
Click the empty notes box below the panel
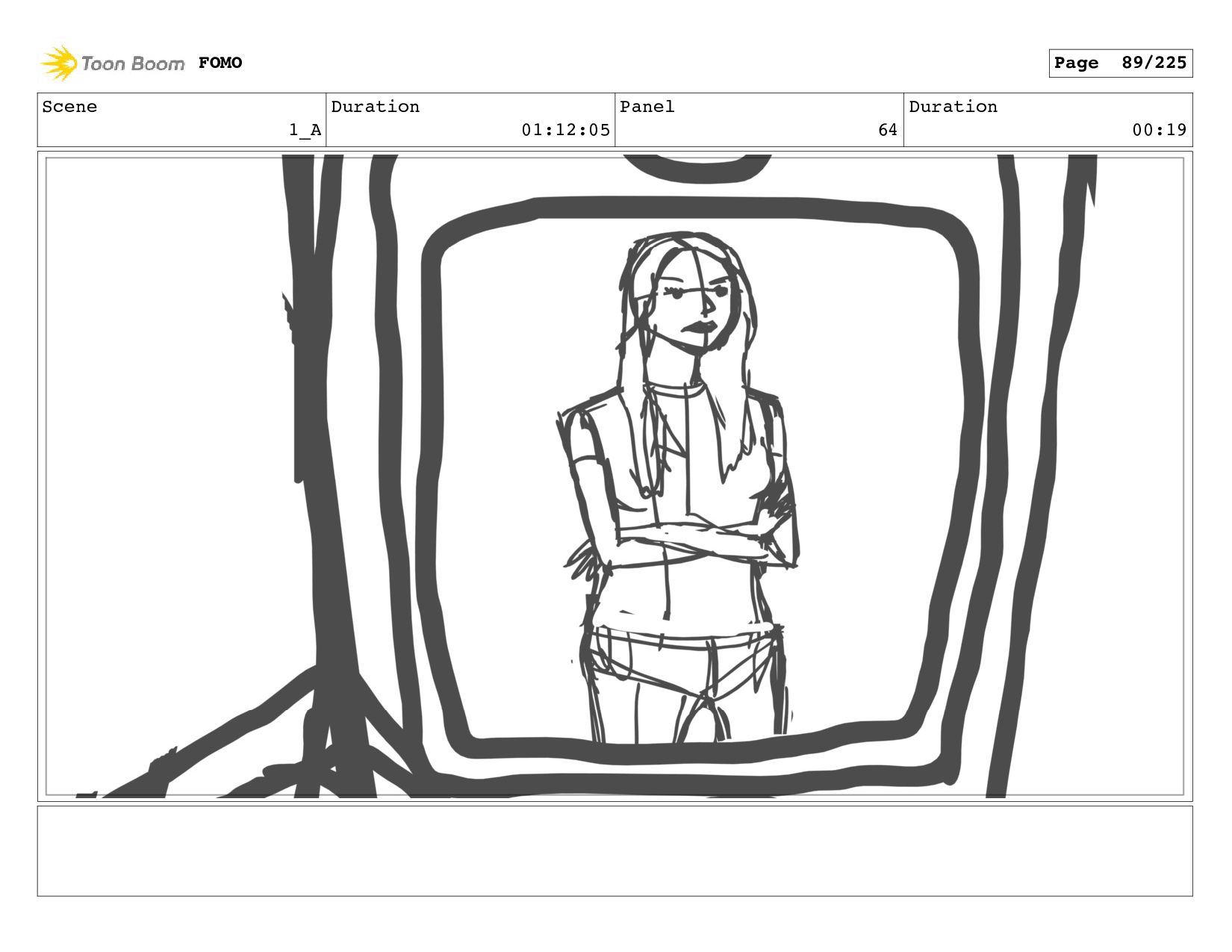pyautogui.click(x=615, y=850)
